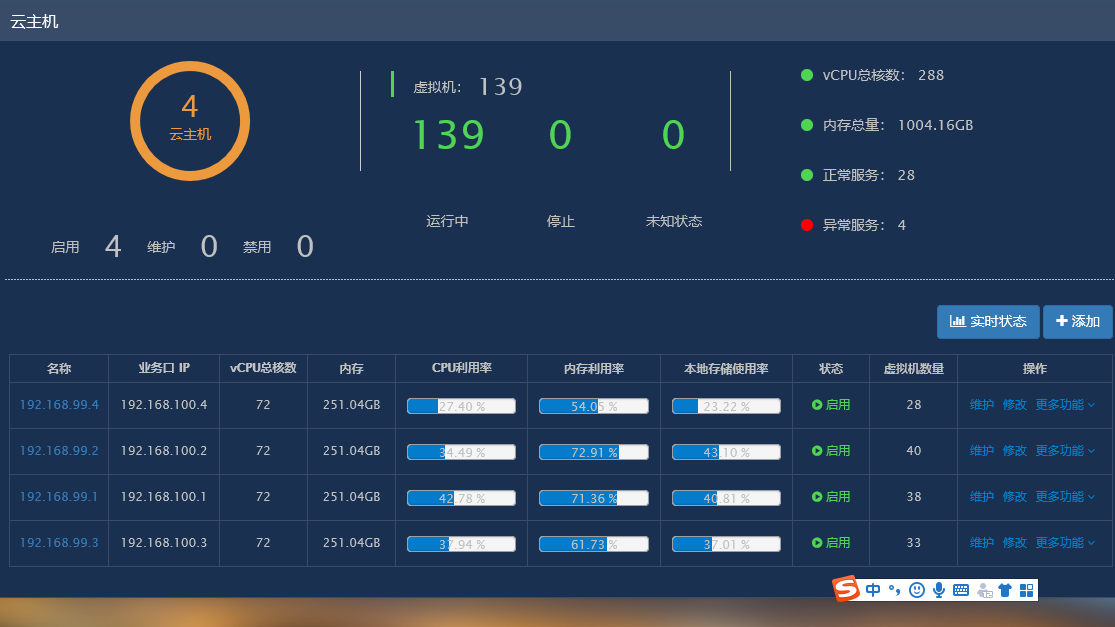Click the running count 139 above 运行中
The height and width of the screenshot is (627, 1115).
(448, 134)
